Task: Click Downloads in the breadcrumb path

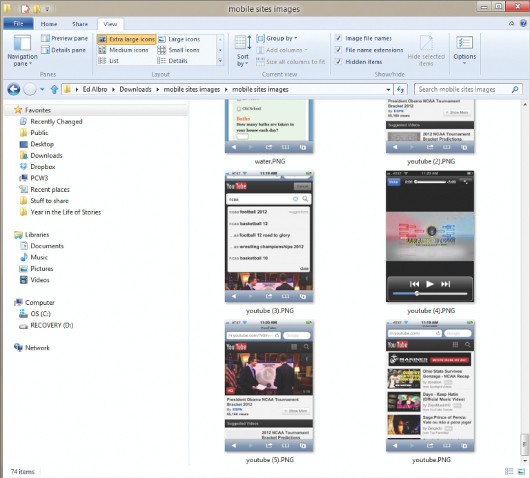Action: pos(135,90)
